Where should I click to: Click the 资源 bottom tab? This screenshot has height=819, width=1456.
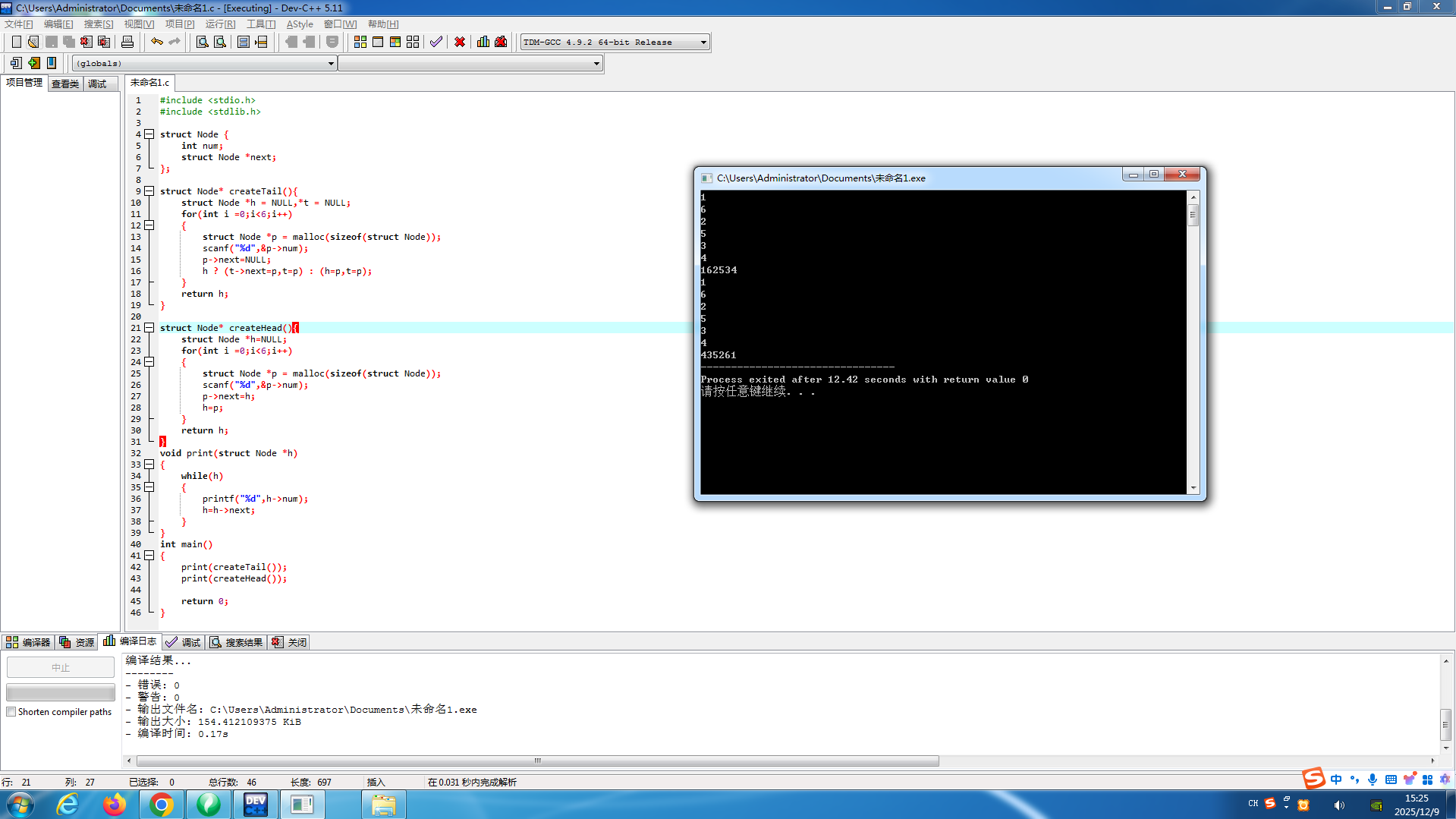(x=77, y=642)
